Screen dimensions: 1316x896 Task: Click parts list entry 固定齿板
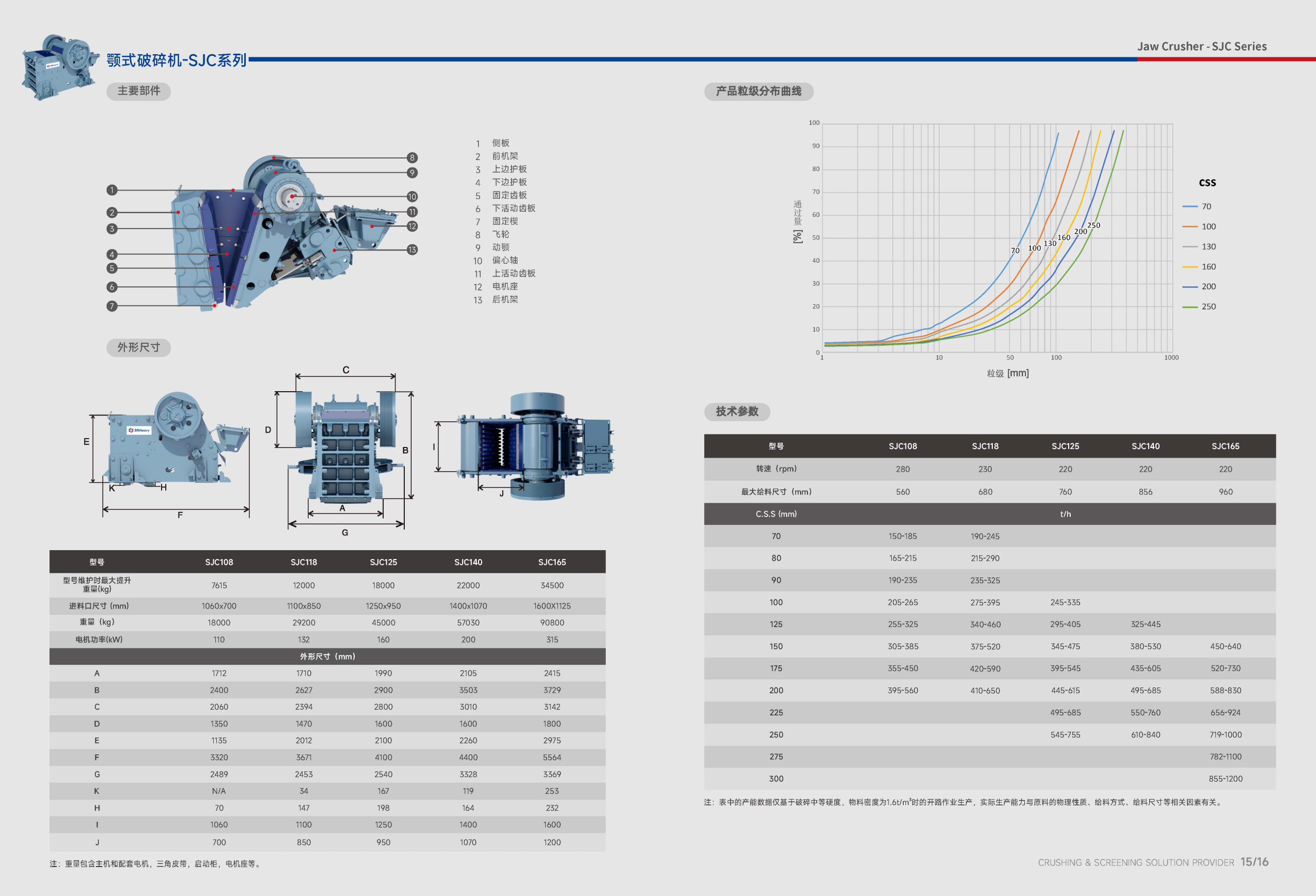(x=509, y=195)
